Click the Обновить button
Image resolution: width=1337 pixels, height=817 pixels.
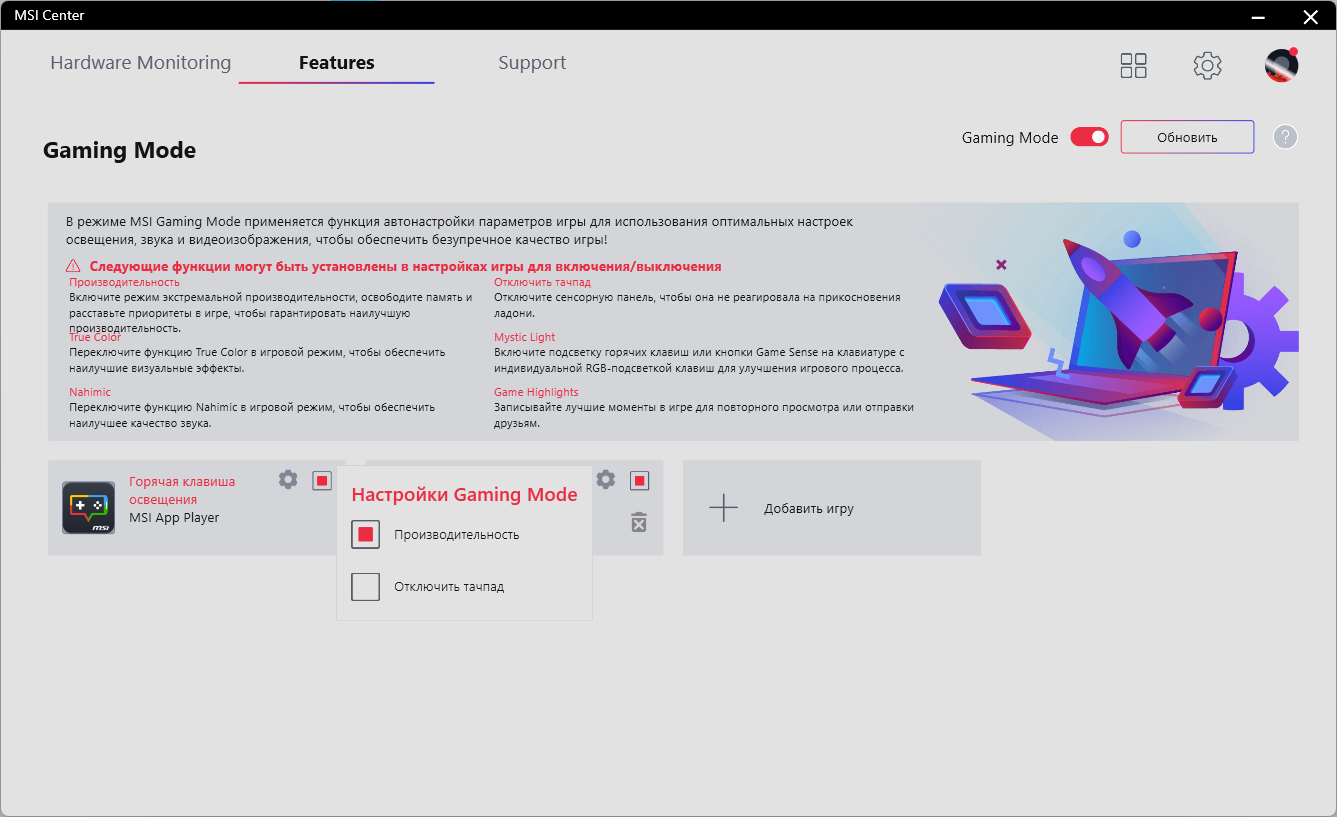[1187, 137]
